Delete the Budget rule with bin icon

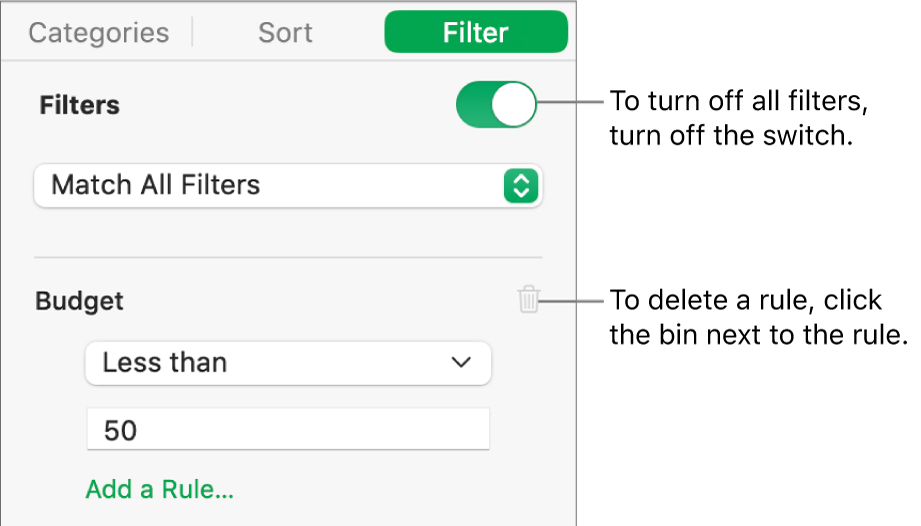(x=528, y=299)
